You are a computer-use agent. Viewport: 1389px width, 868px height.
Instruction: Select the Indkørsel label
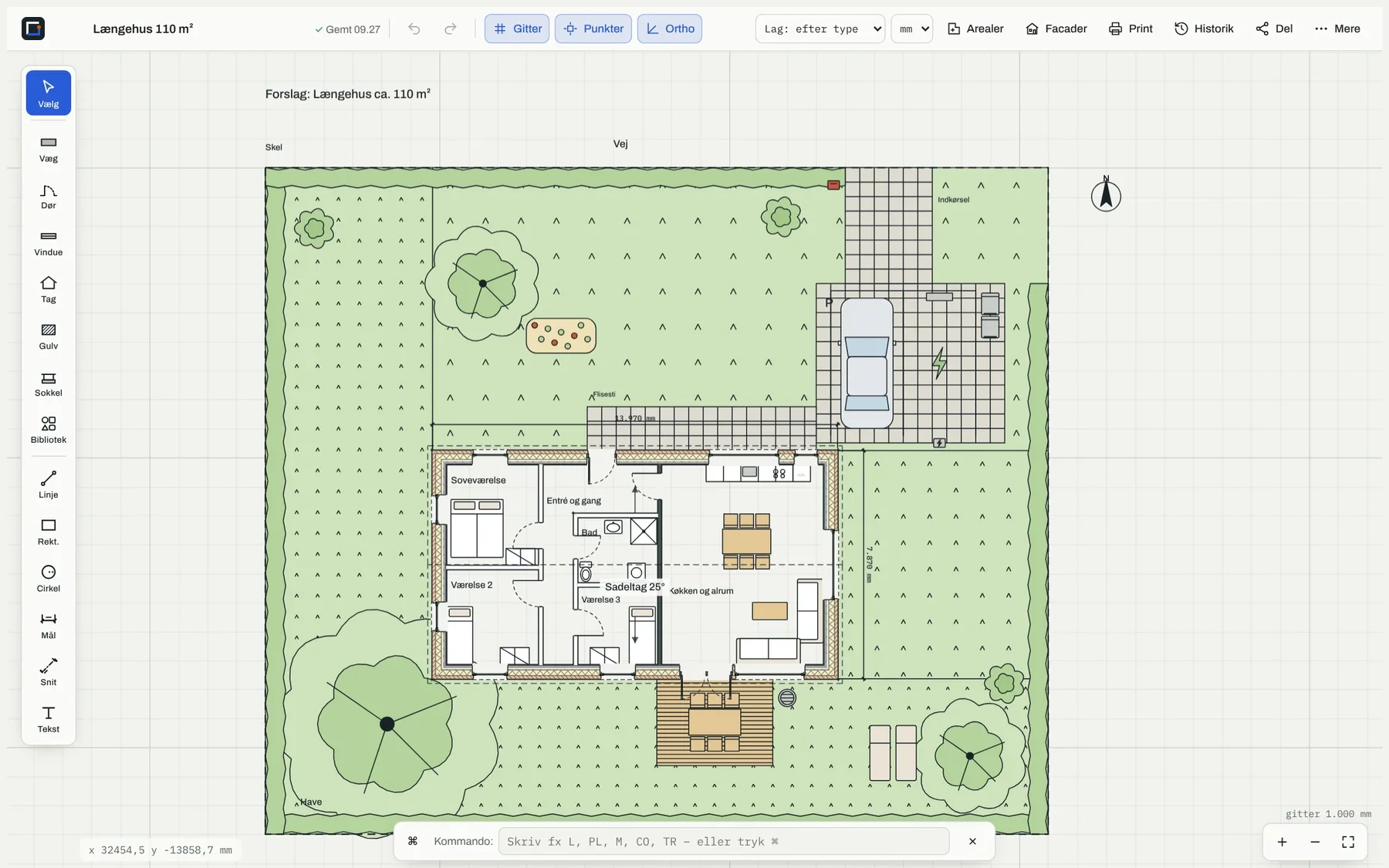coord(954,200)
